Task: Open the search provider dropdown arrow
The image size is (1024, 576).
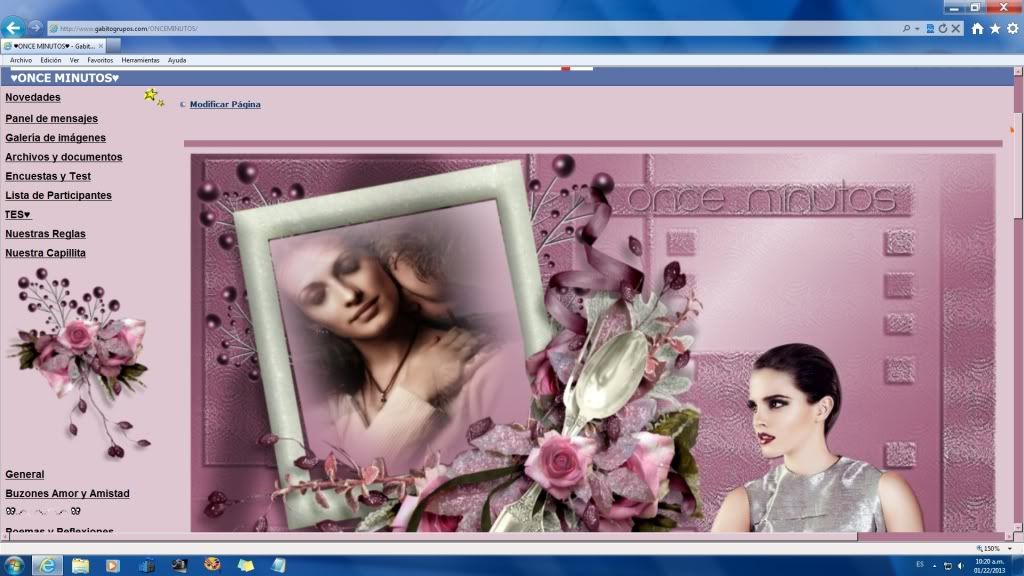Action: tap(917, 28)
